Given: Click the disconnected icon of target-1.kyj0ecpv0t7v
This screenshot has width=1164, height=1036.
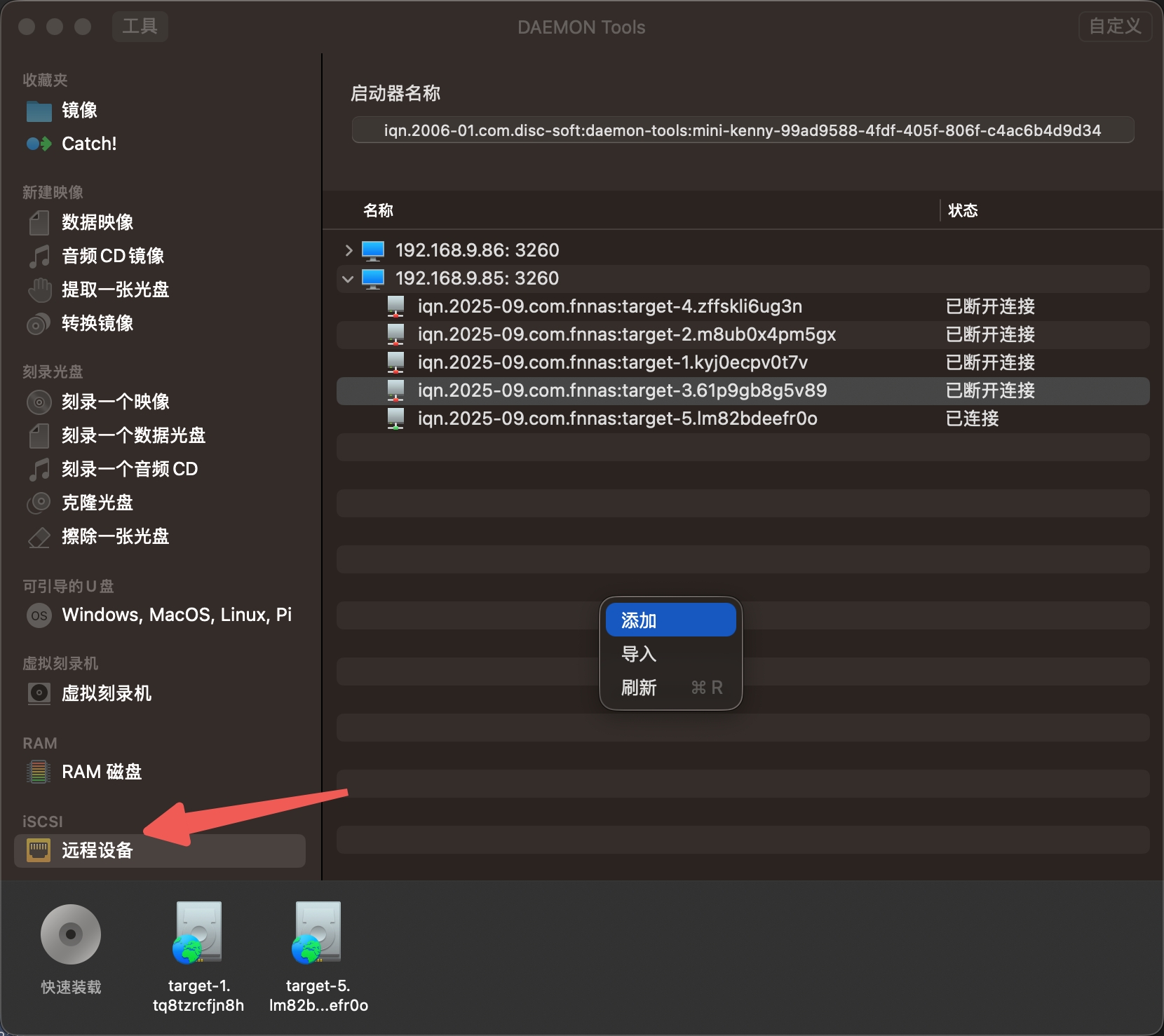Looking at the screenshot, I should pyautogui.click(x=396, y=362).
